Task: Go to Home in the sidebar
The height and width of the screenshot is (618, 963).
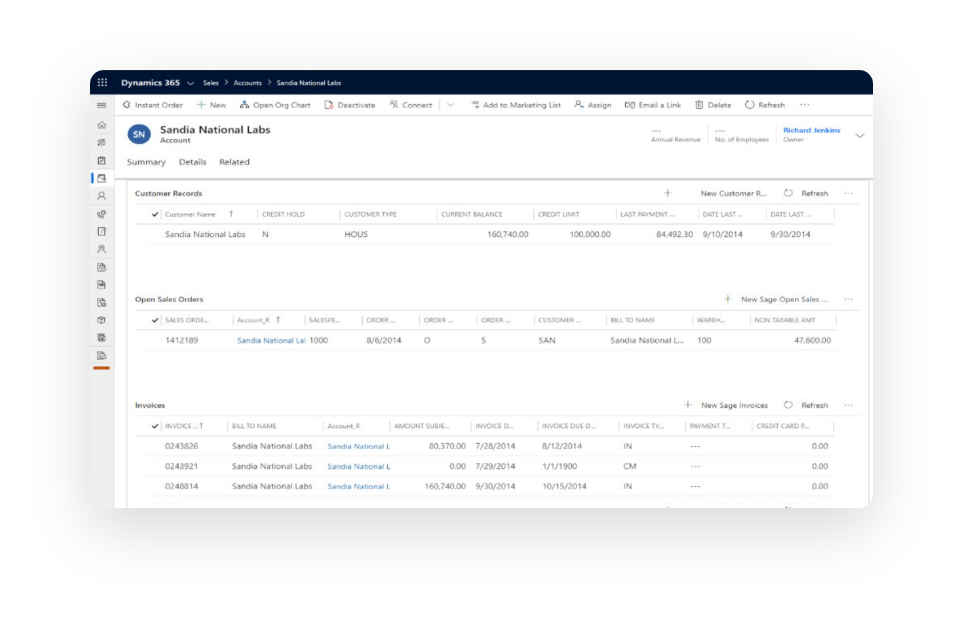Action: (102, 125)
